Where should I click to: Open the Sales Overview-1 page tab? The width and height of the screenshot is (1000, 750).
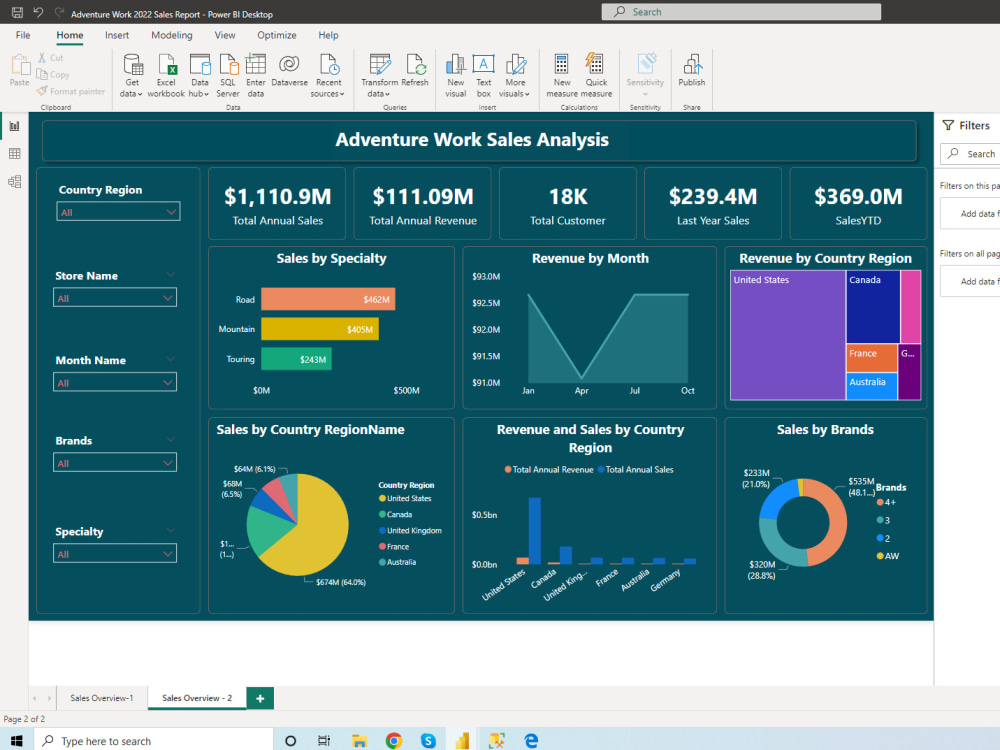pos(102,698)
